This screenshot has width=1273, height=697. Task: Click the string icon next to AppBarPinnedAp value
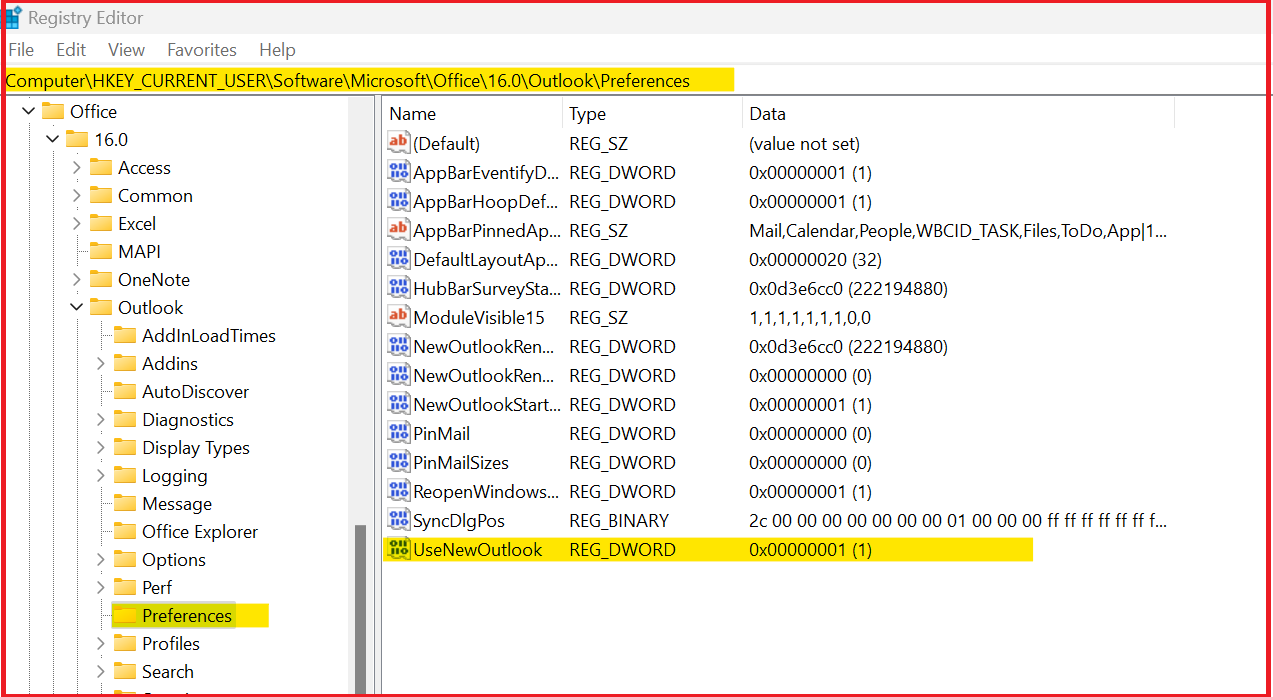coord(398,230)
